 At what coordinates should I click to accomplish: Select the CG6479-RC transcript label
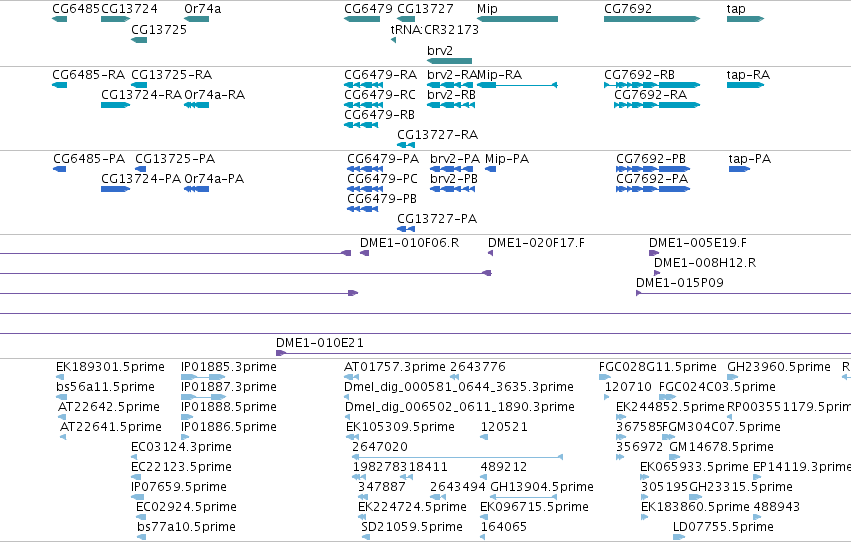[380, 95]
